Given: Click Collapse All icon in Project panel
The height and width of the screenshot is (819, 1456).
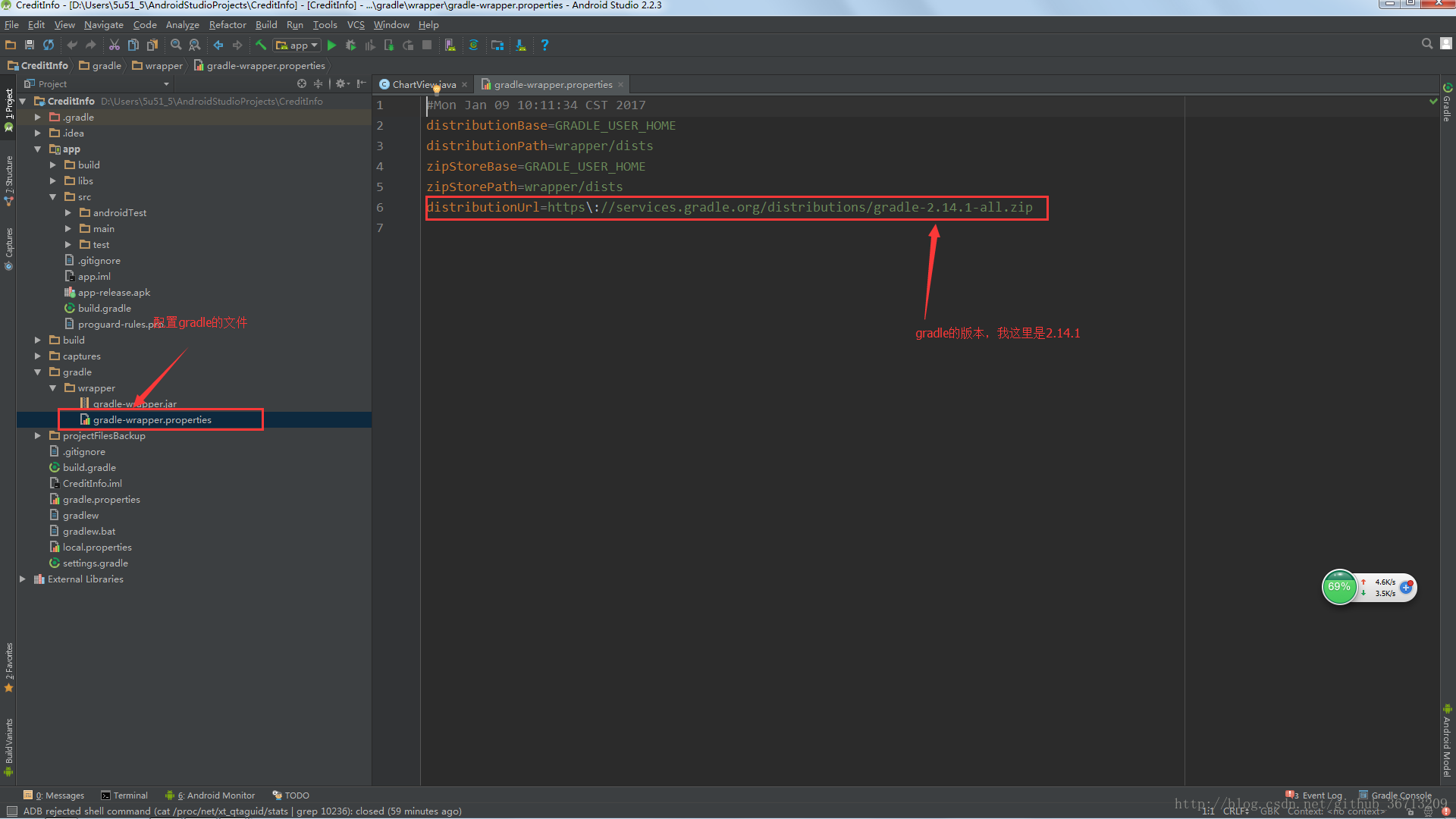Looking at the screenshot, I should coord(318,83).
